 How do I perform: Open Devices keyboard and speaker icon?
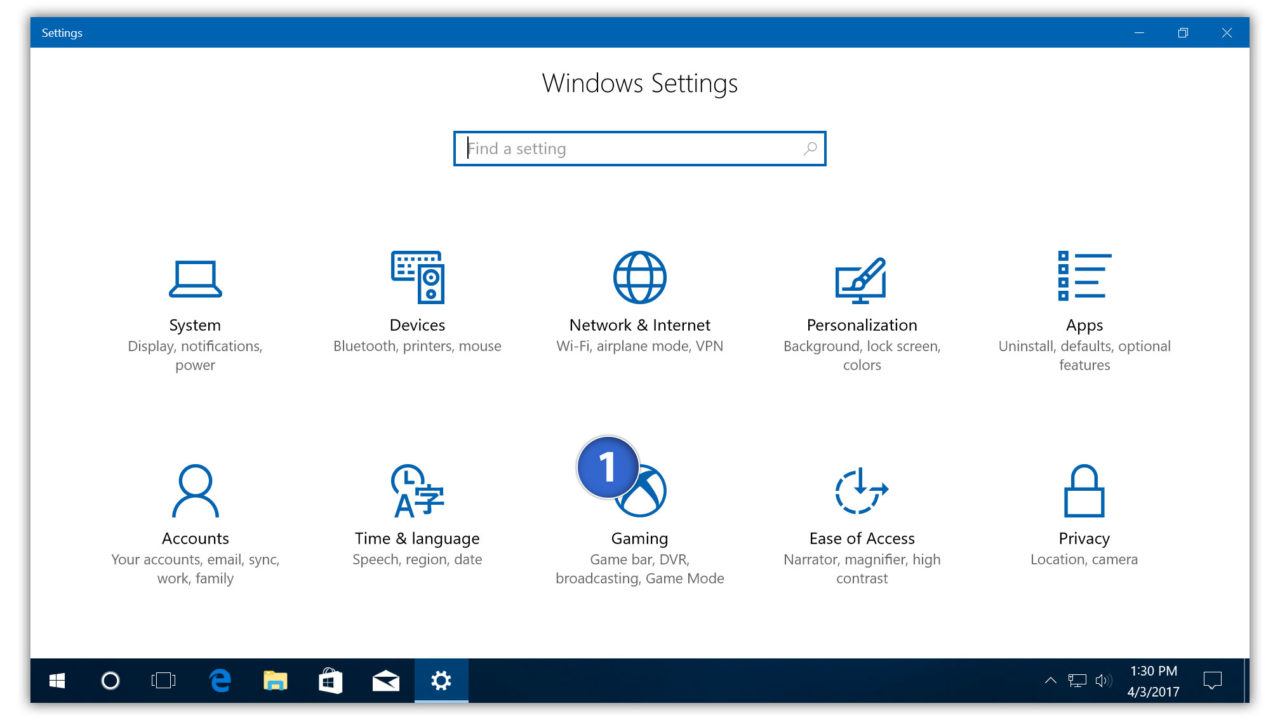coord(417,277)
